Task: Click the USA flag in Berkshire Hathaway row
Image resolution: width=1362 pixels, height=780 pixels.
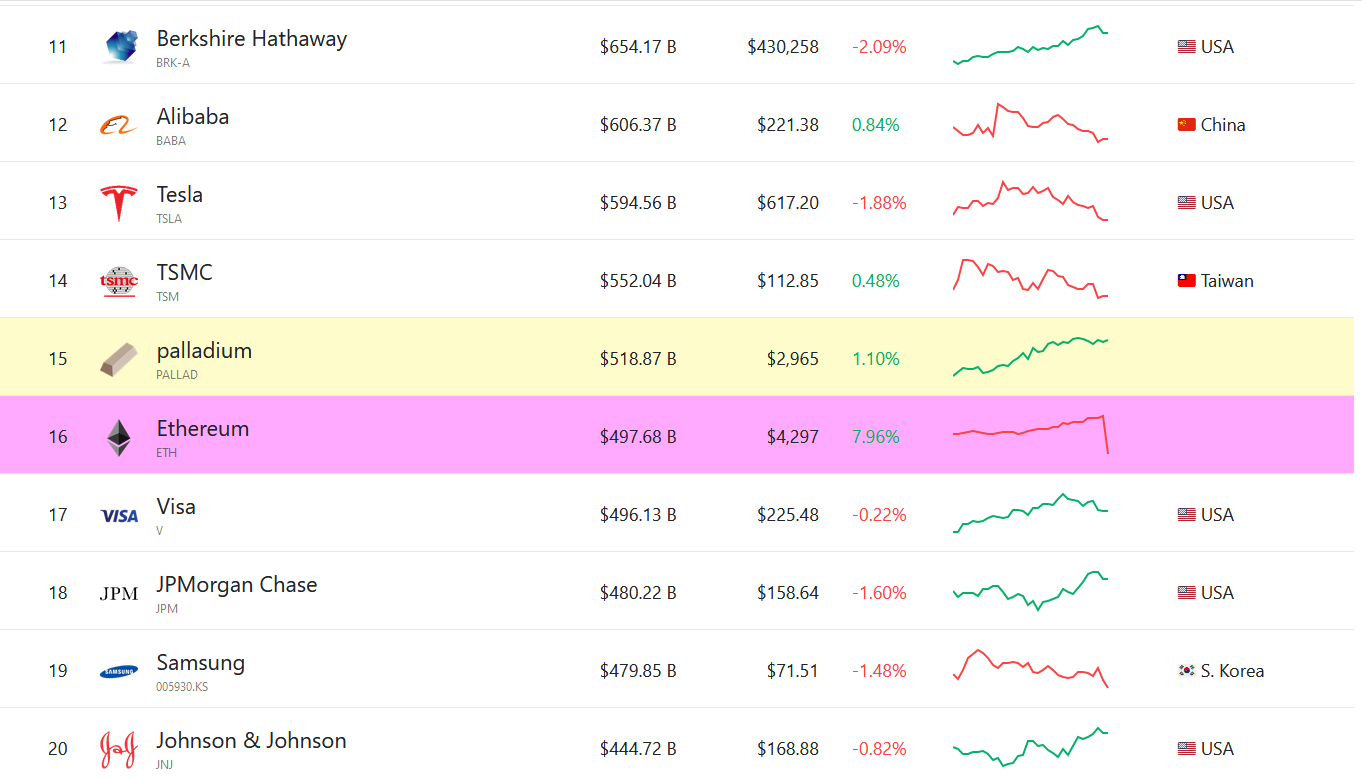Action: point(1187,46)
